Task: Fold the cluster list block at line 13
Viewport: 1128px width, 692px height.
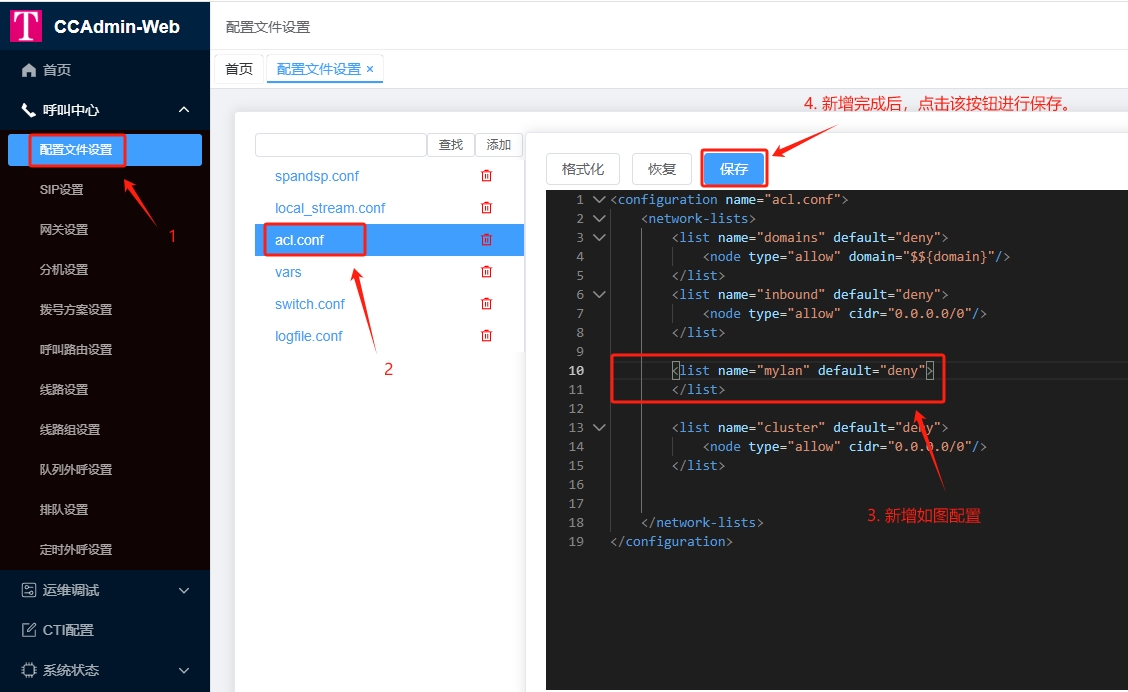Action: pos(598,427)
